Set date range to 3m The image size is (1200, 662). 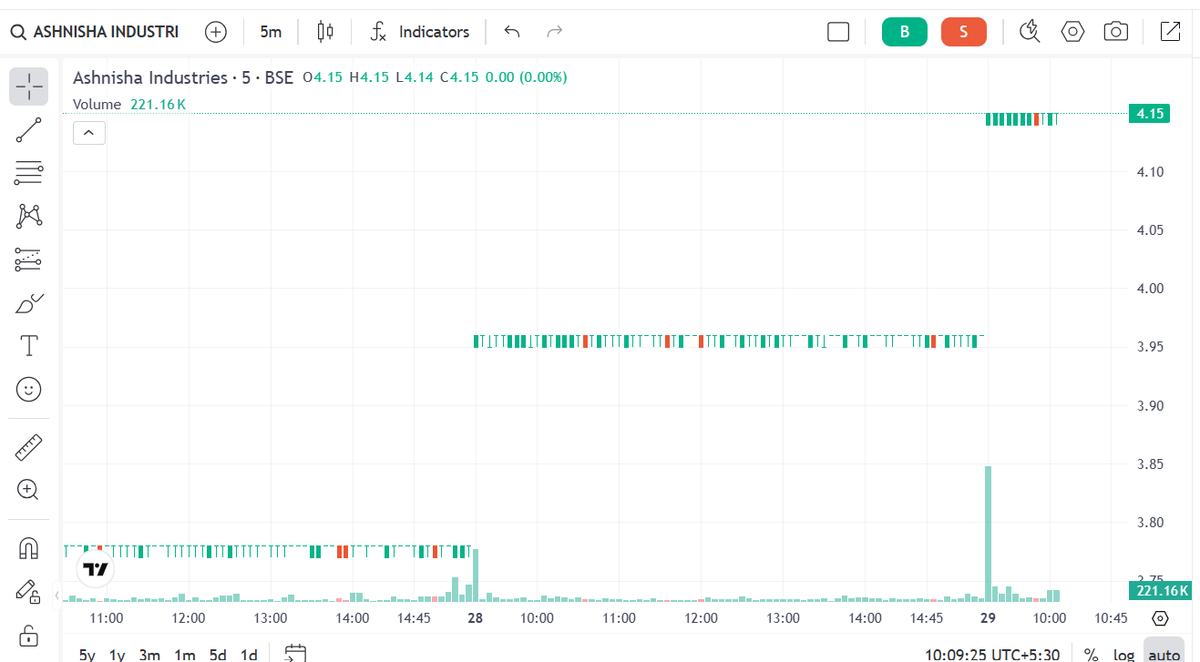[x=150, y=655]
